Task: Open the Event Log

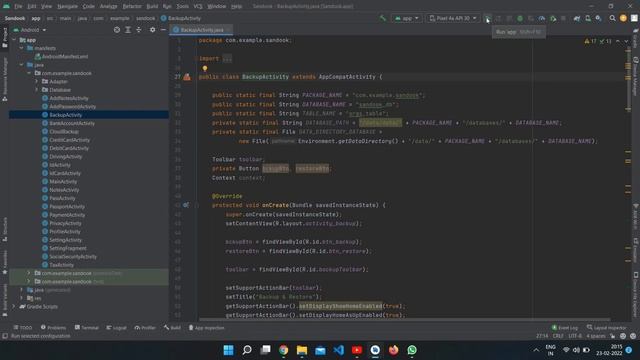Action: coord(565,328)
